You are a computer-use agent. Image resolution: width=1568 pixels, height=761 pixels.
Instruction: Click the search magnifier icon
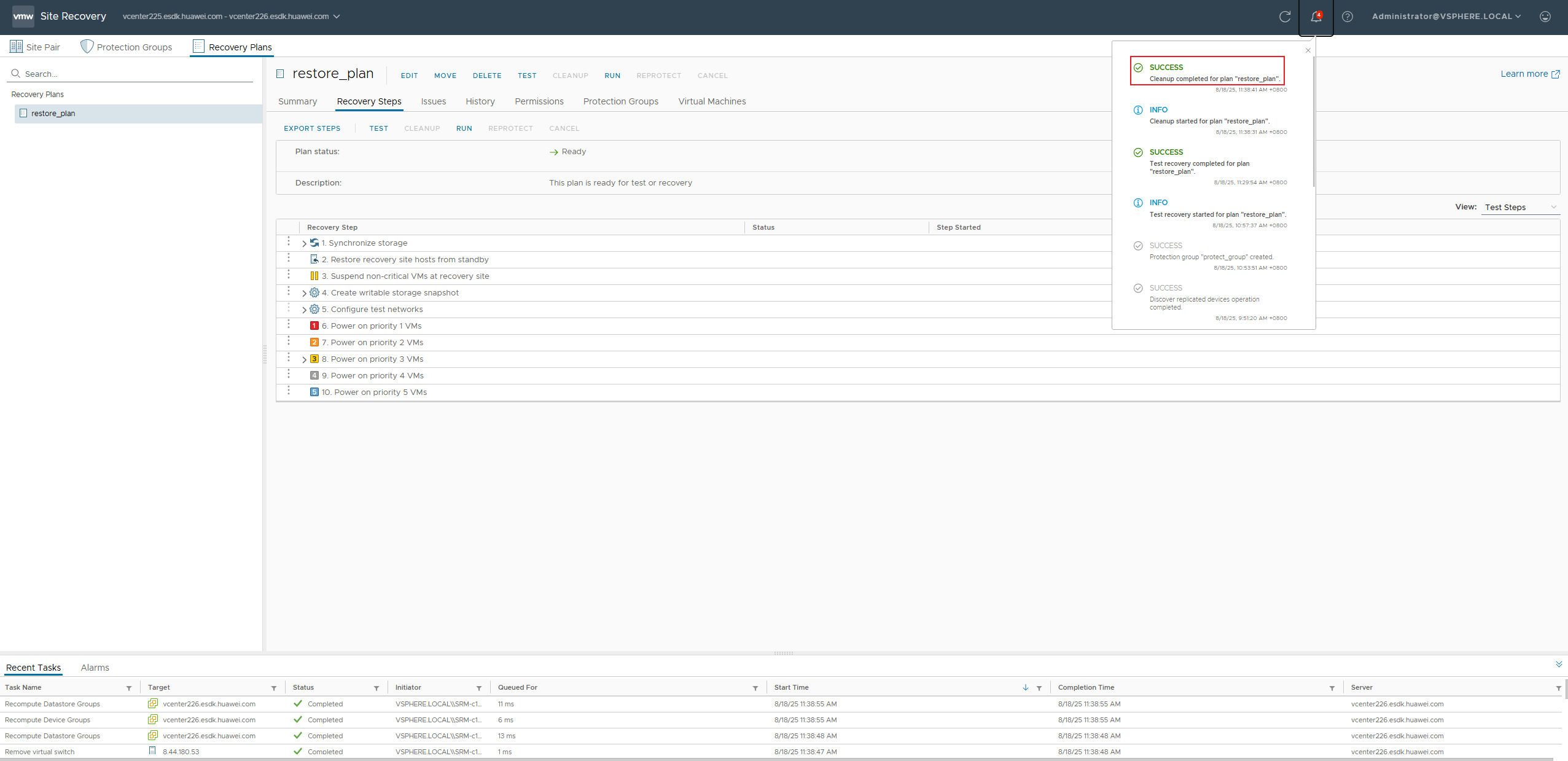16,74
